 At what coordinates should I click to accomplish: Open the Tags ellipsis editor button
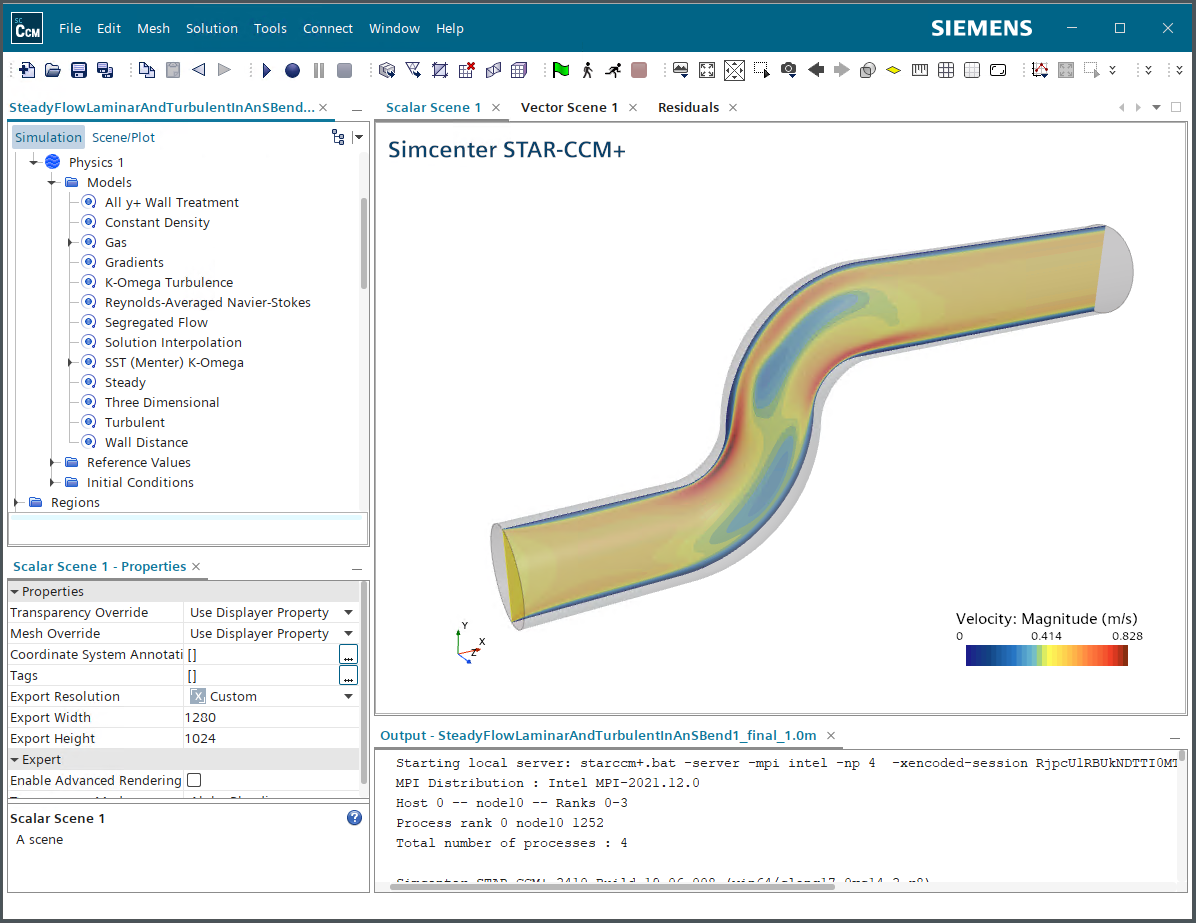point(348,676)
